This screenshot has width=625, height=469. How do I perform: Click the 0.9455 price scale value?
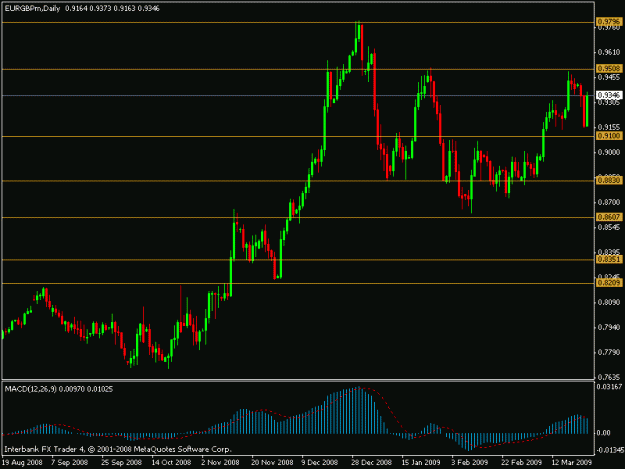(x=609, y=77)
